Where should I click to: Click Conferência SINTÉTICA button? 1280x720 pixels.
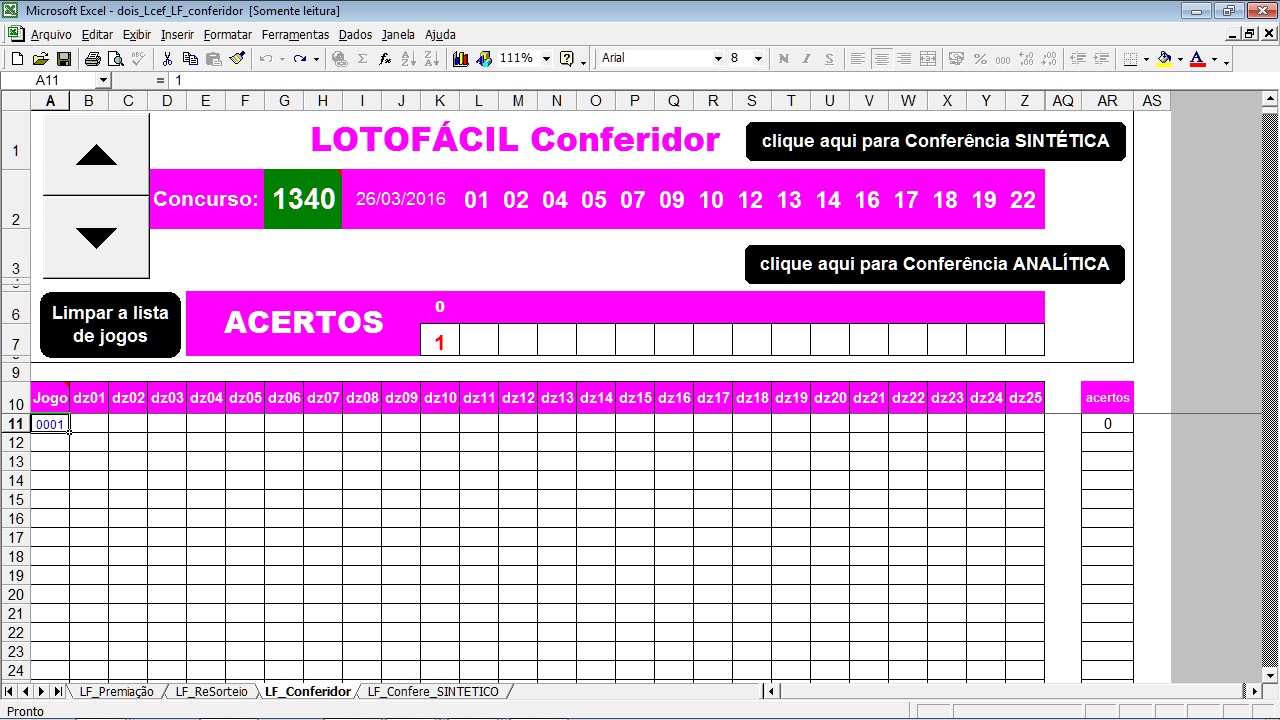click(x=936, y=141)
